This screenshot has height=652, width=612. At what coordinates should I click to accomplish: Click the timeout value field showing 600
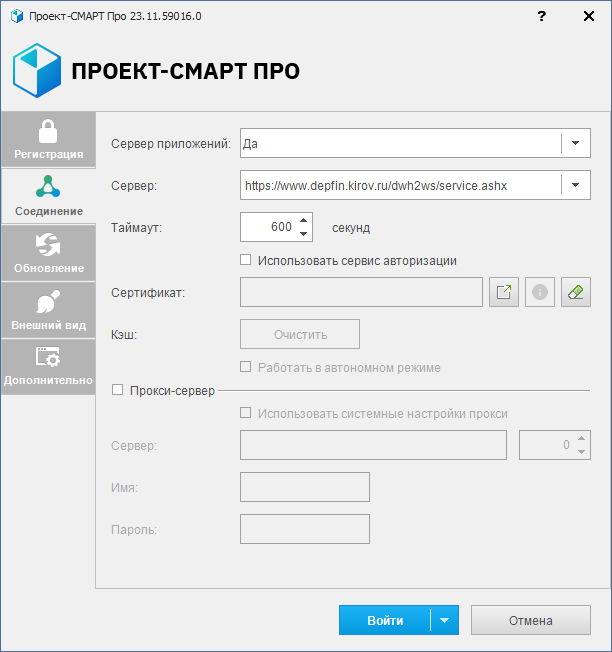tap(268, 227)
